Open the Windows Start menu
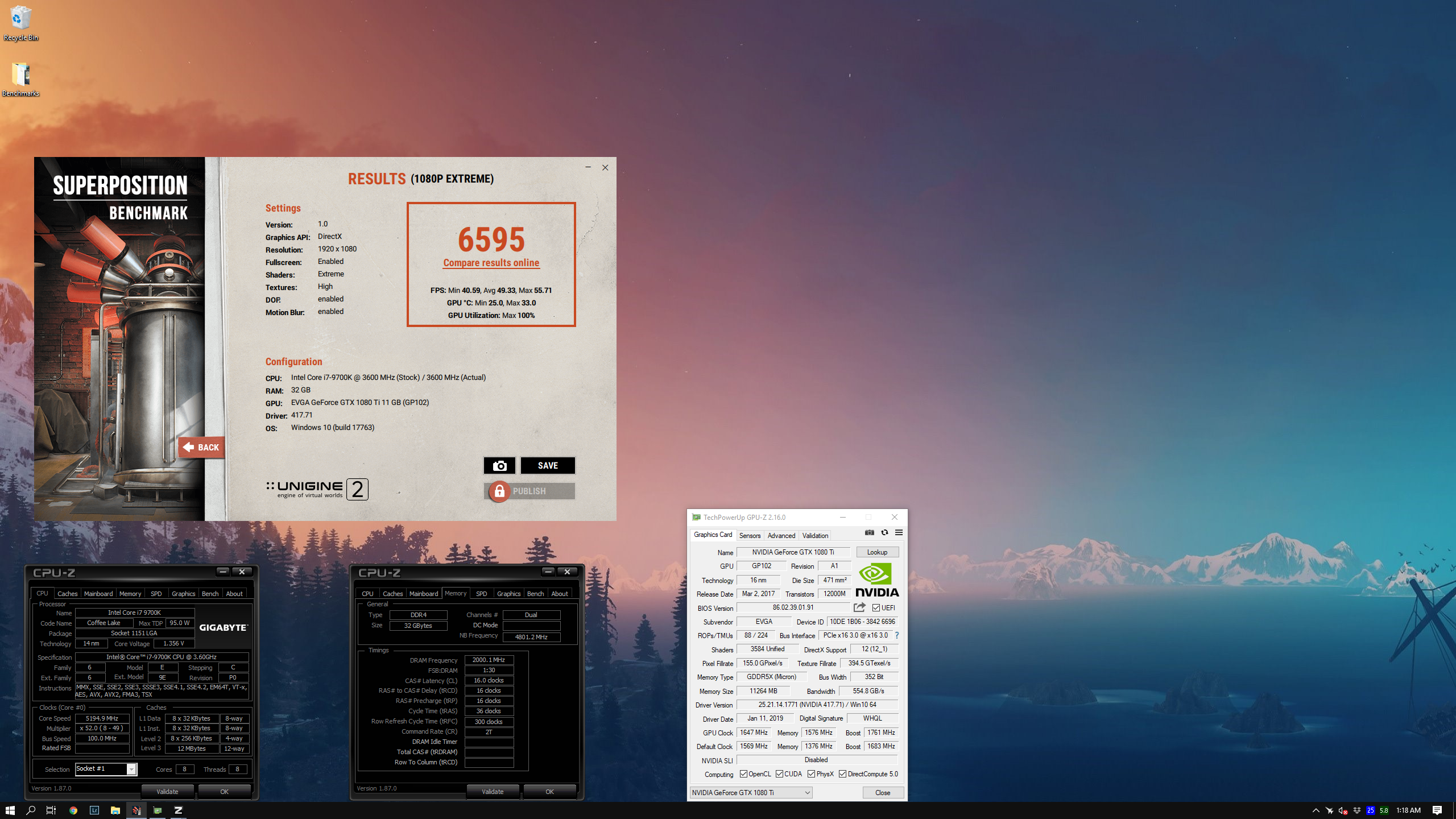The height and width of the screenshot is (819, 1456). [x=10, y=810]
